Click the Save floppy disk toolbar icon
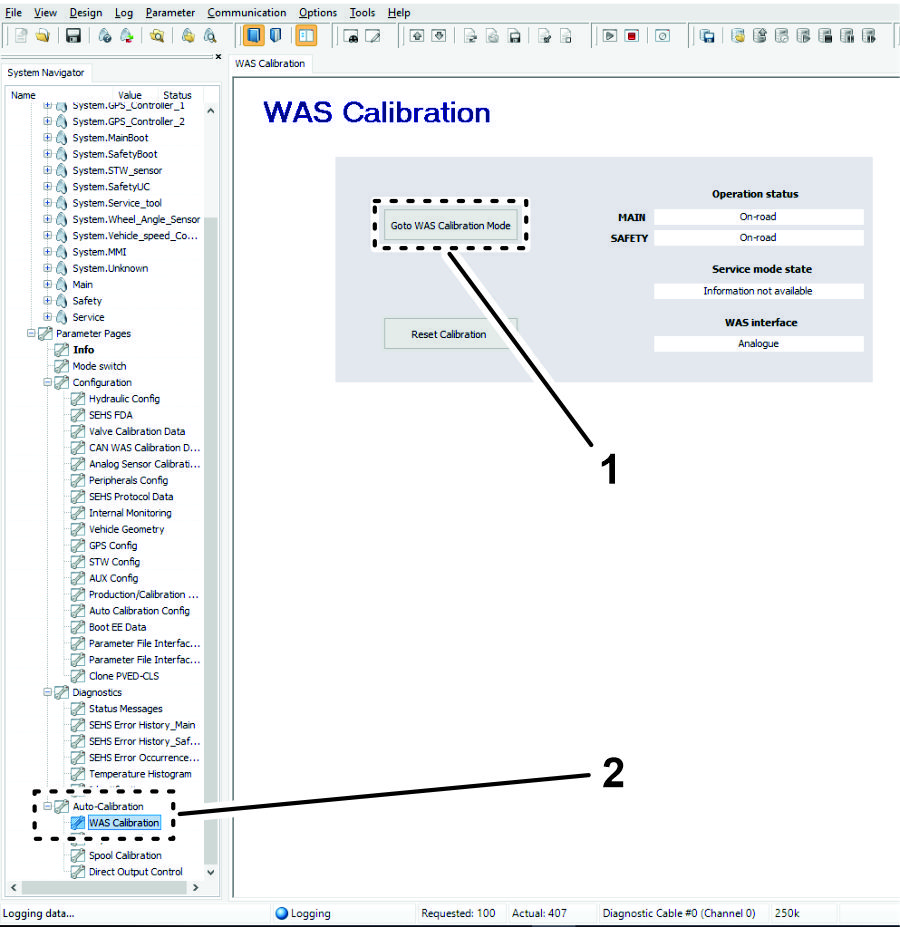The width and height of the screenshot is (900, 927). click(73, 36)
